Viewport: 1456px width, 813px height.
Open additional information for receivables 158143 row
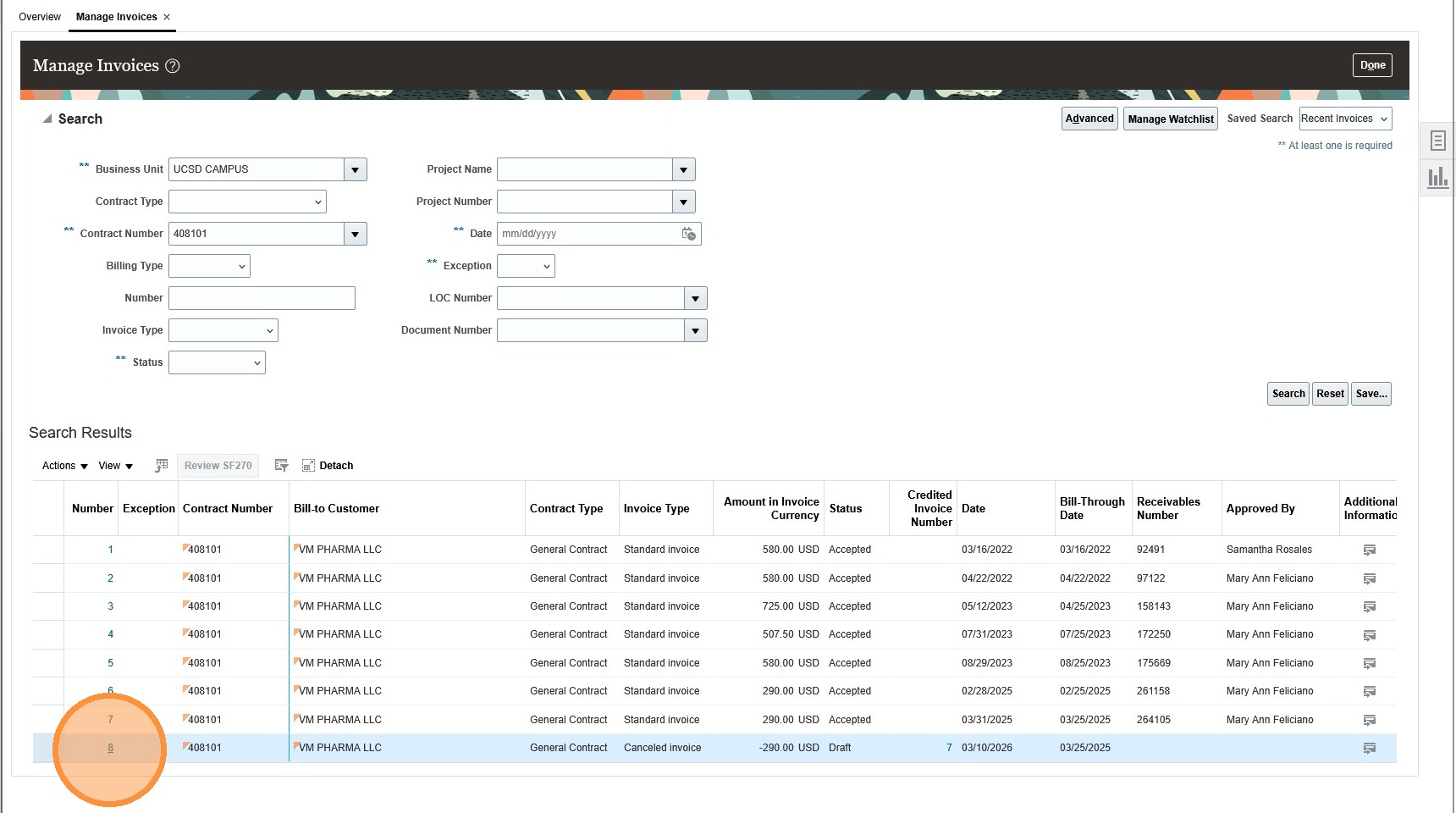[x=1370, y=607]
